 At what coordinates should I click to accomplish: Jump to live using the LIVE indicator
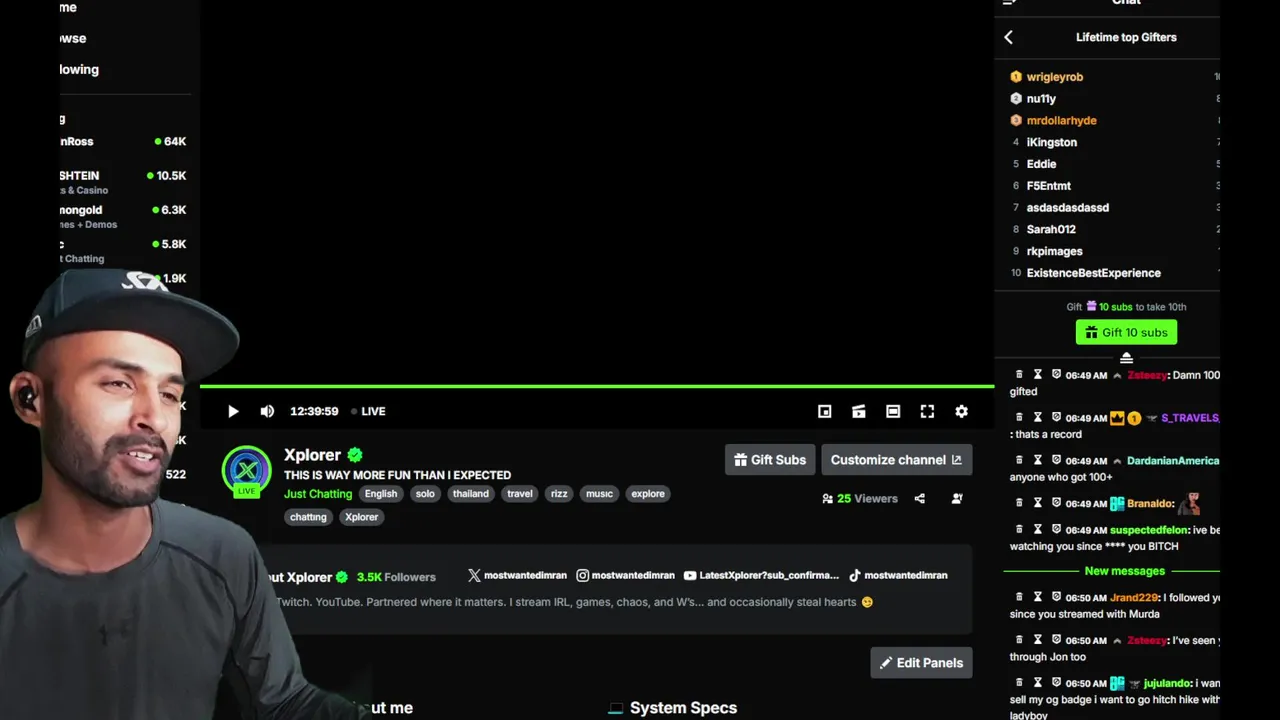[x=368, y=411]
